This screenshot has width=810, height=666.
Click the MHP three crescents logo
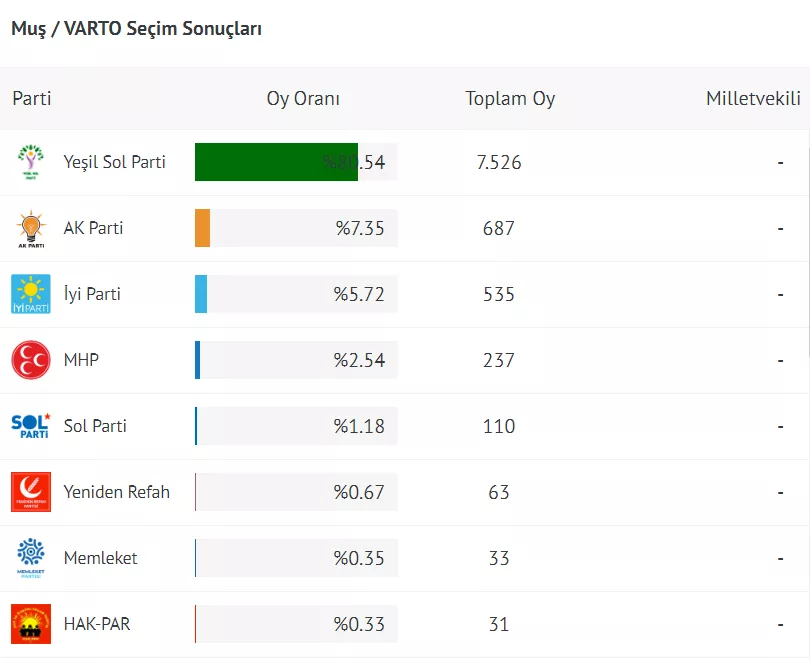pos(31,360)
